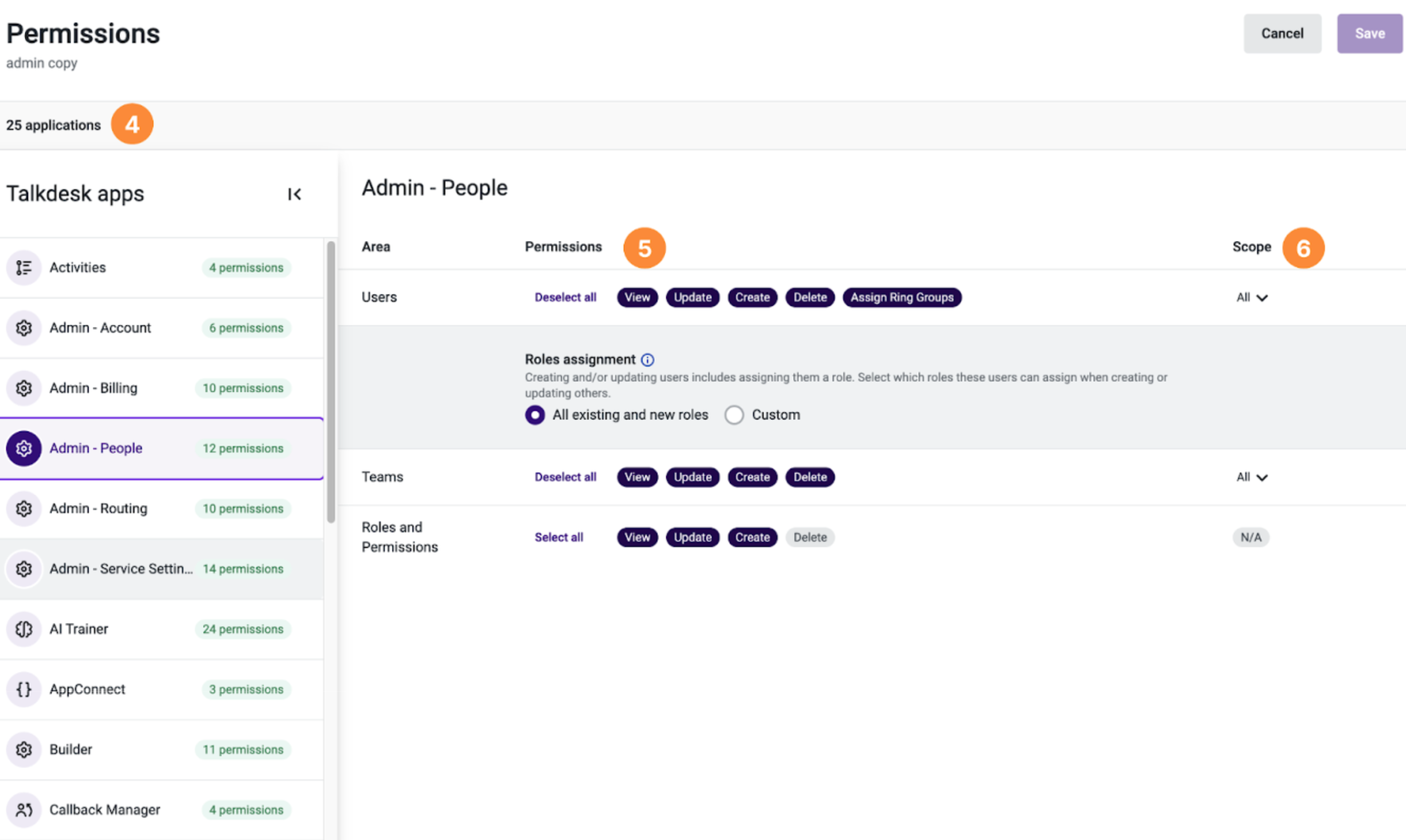Toggle Teams Create permission
The height and width of the screenshot is (840, 1406).
click(x=752, y=477)
